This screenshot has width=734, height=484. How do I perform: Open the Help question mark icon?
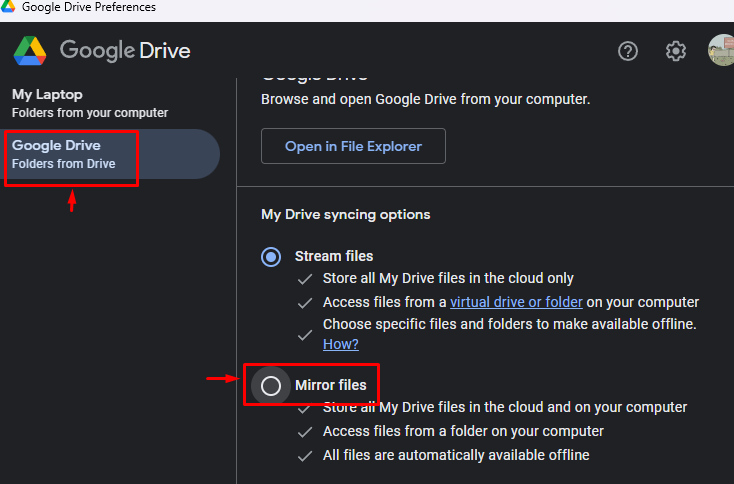628,51
